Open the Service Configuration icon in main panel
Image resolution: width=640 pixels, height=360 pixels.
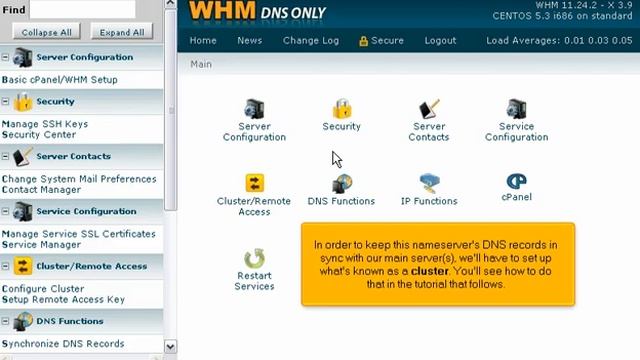coord(516,109)
